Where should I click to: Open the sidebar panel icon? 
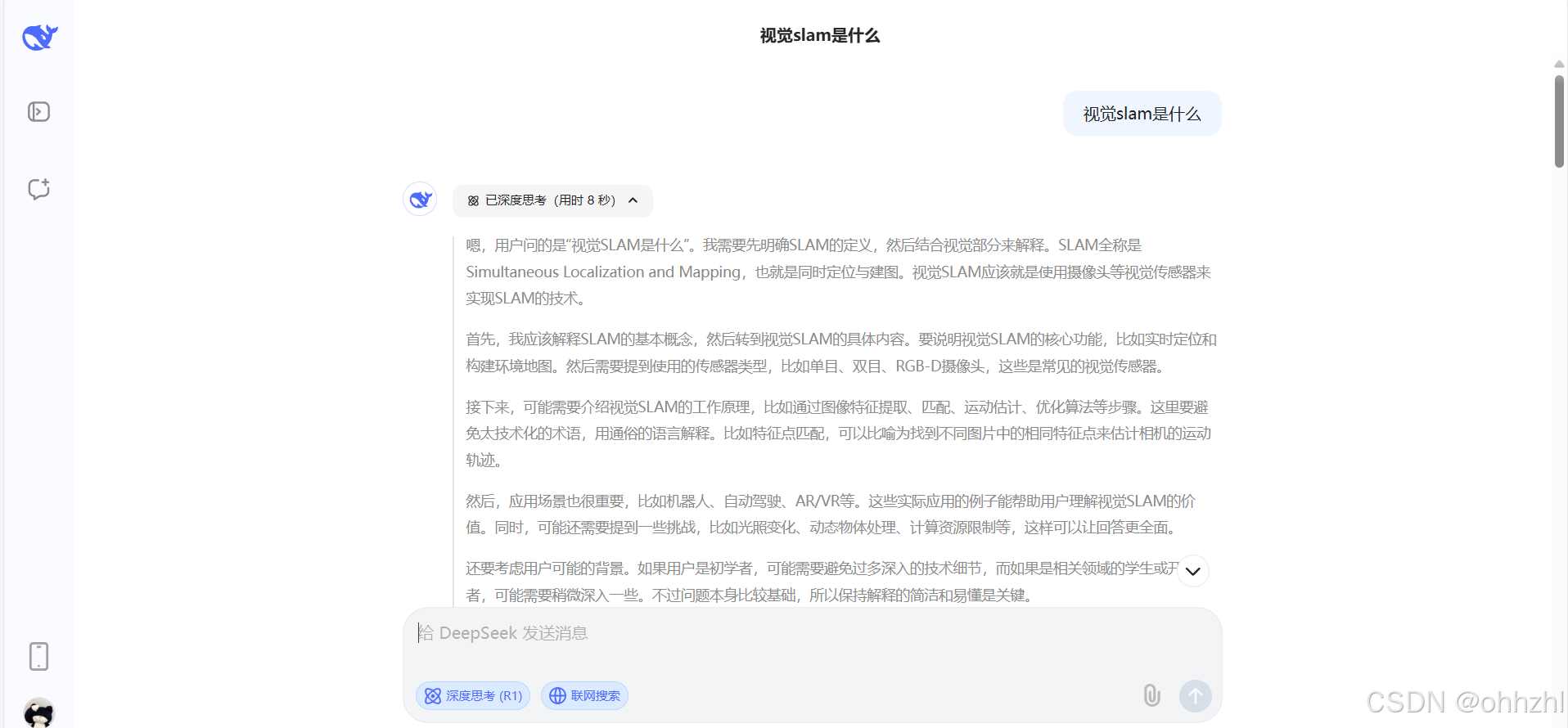[38, 111]
